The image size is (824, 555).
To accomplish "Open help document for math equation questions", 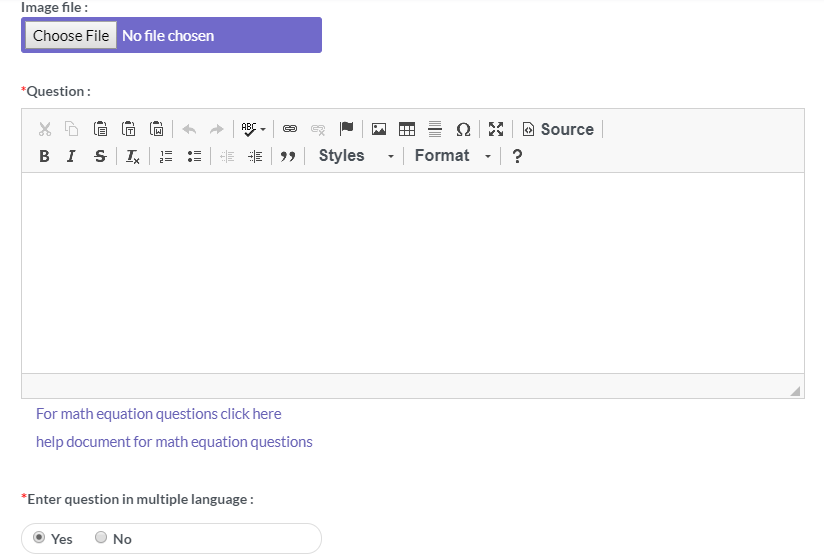I will click(174, 441).
